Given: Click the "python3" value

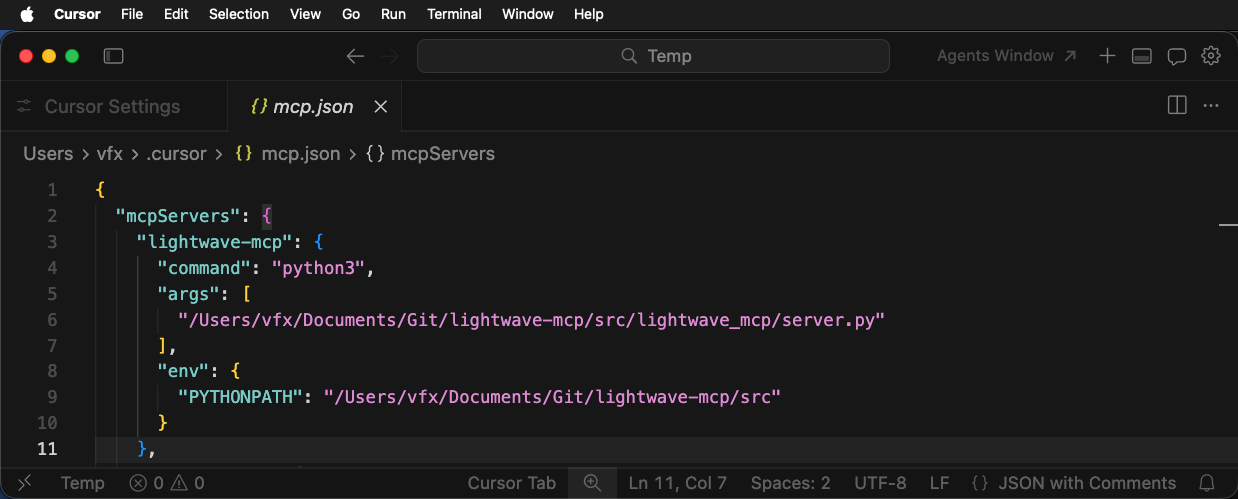Looking at the screenshot, I should pos(321,268).
